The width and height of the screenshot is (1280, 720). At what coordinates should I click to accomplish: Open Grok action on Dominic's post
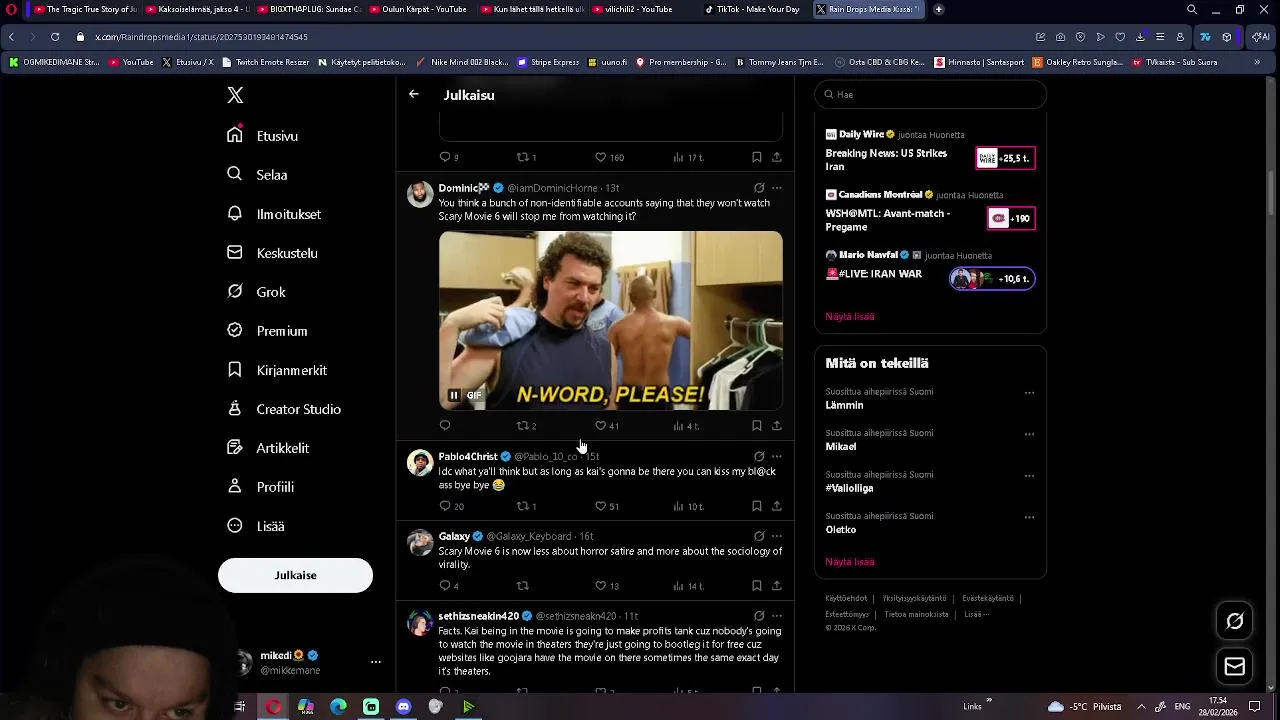tap(759, 188)
